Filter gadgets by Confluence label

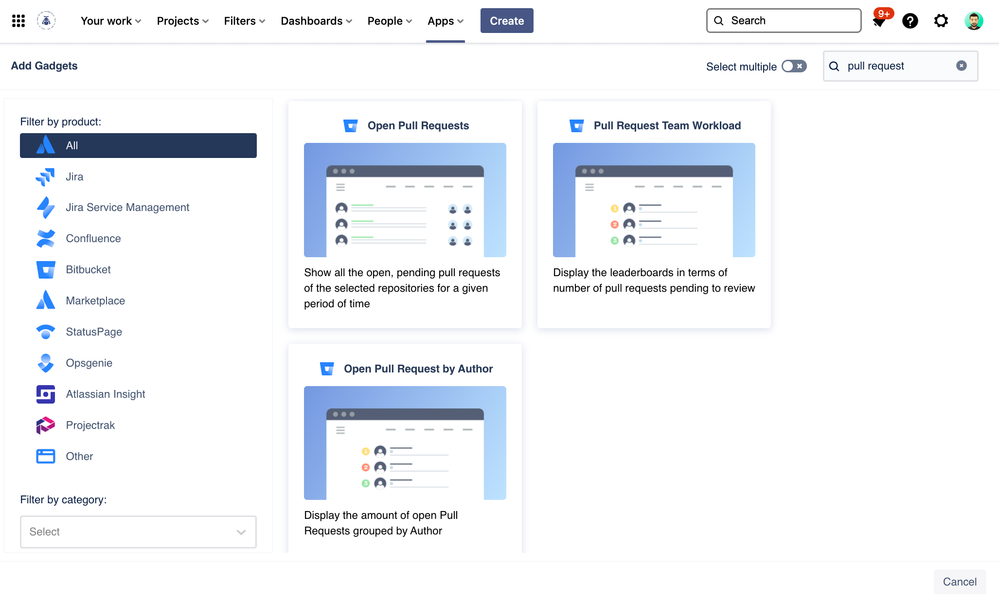(x=93, y=238)
